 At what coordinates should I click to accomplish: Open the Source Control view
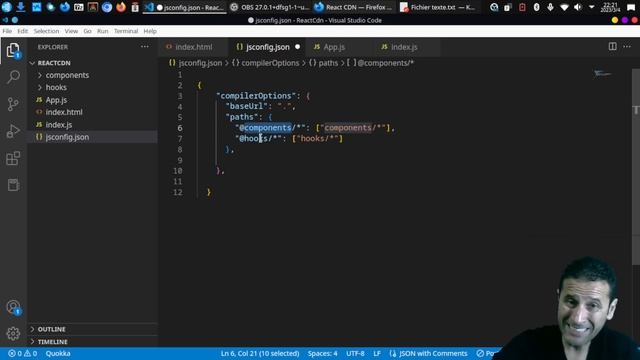click(x=13, y=104)
